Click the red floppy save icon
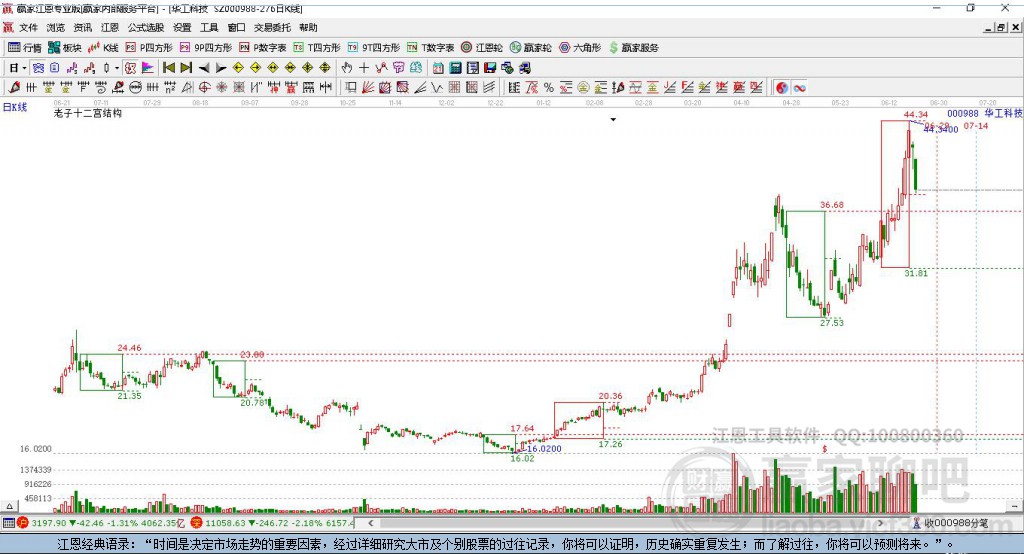Viewport: 1024px width, 554px height. [x=490, y=68]
